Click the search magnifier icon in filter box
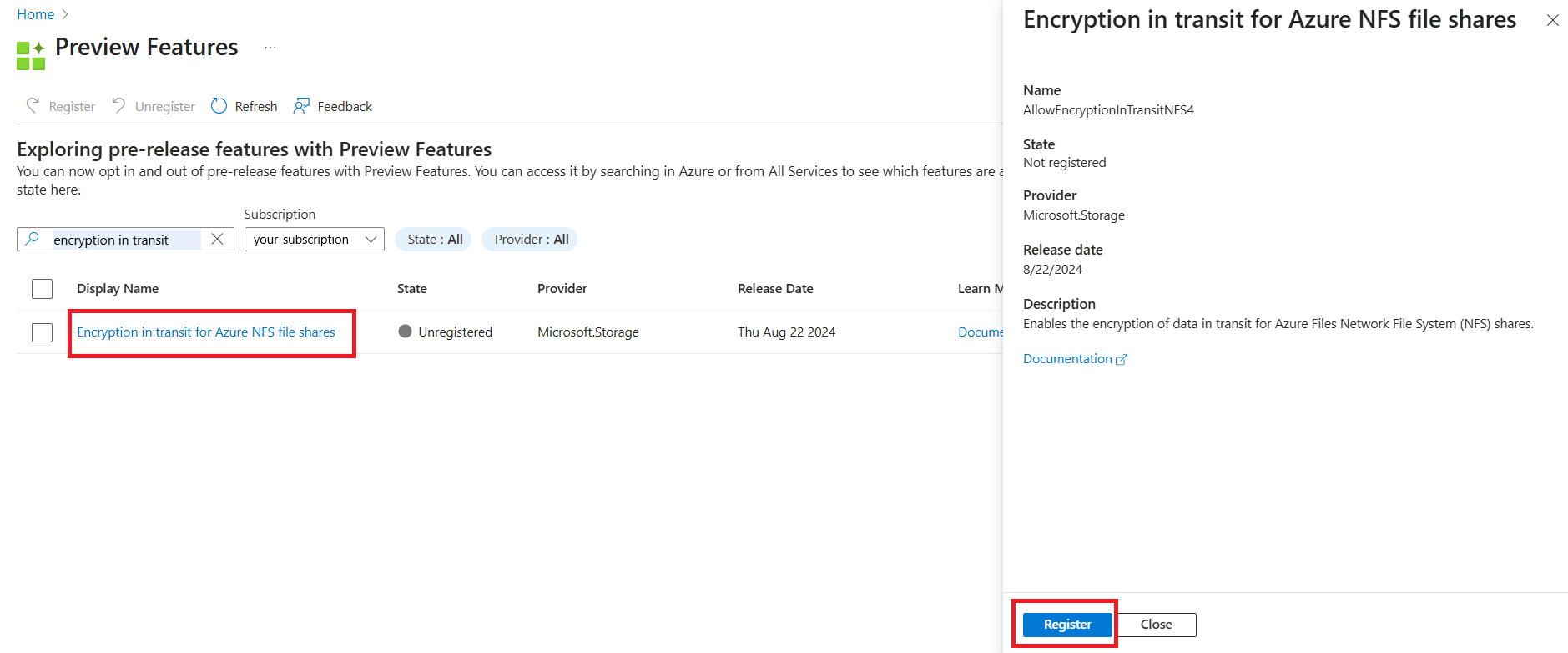The width and height of the screenshot is (1568, 653). pyautogui.click(x=33, y=239)
